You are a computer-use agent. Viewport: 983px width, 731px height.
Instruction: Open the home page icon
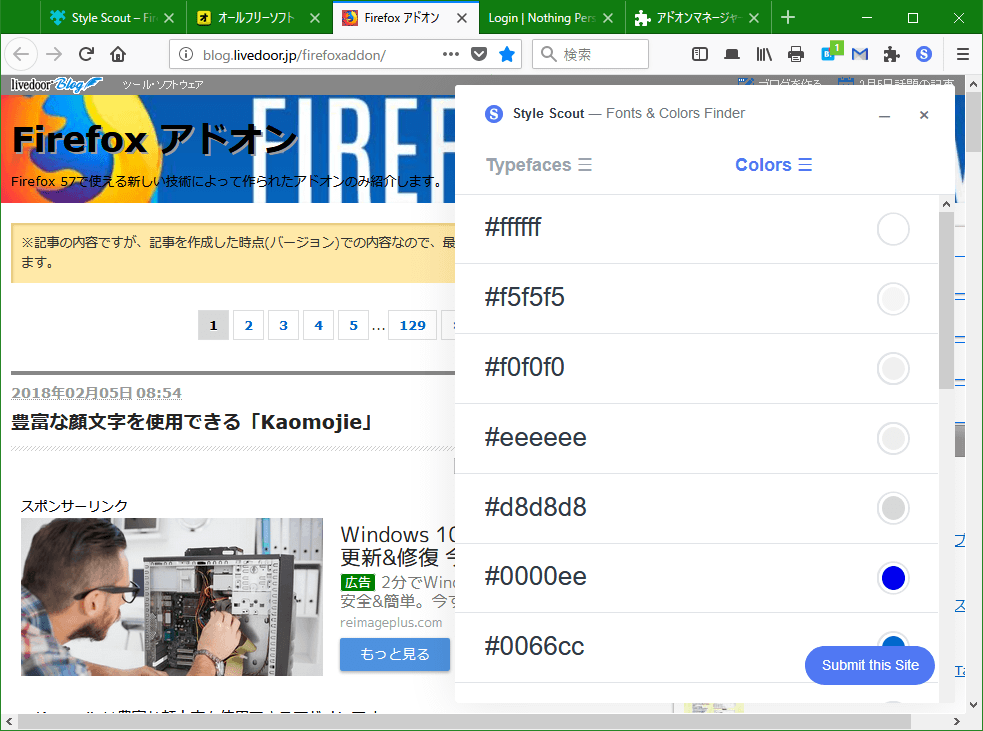coord(118,55)
